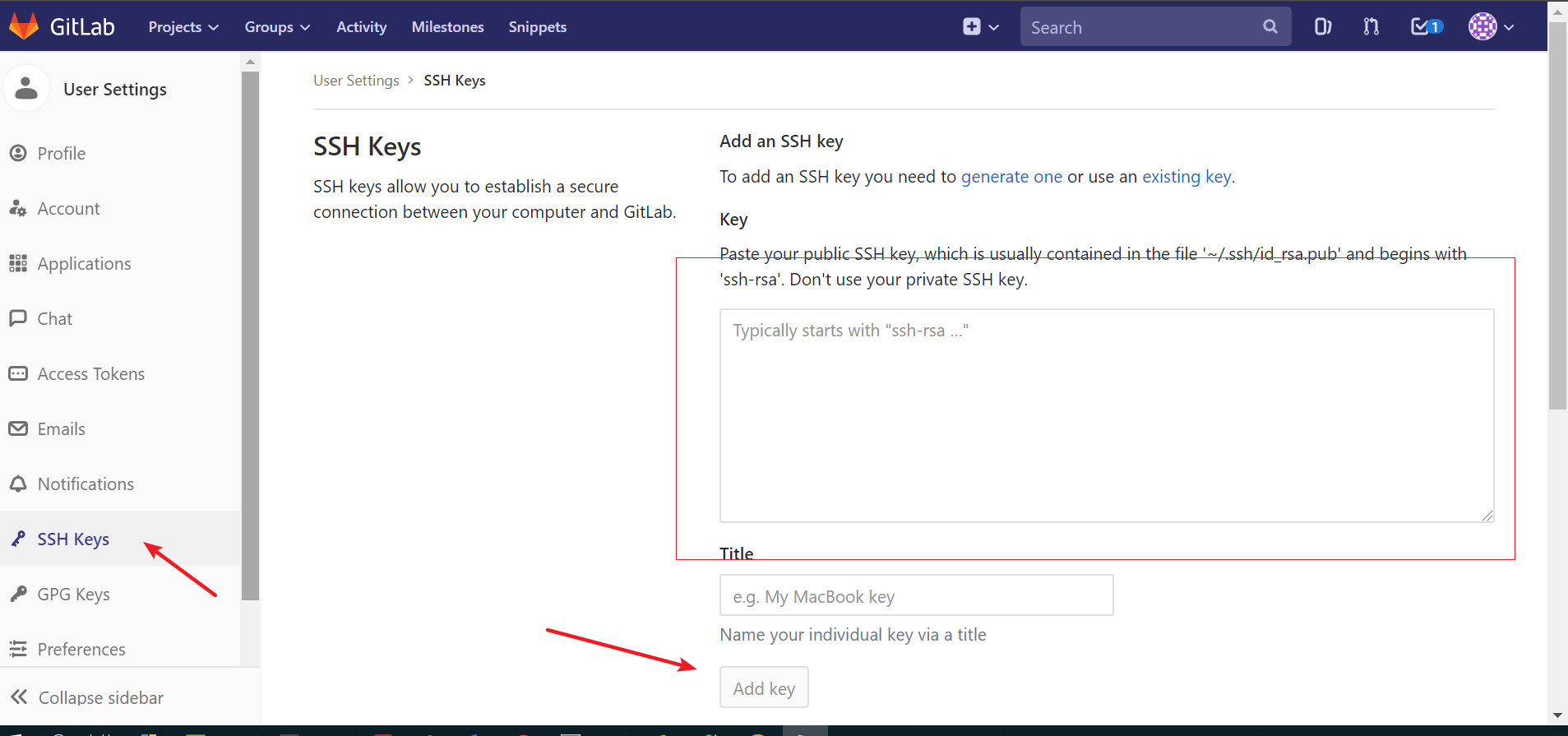This screenshot has width=1568, height=736.
Task: Open the issues icon in top navbar
Action: click(1322, 27)
